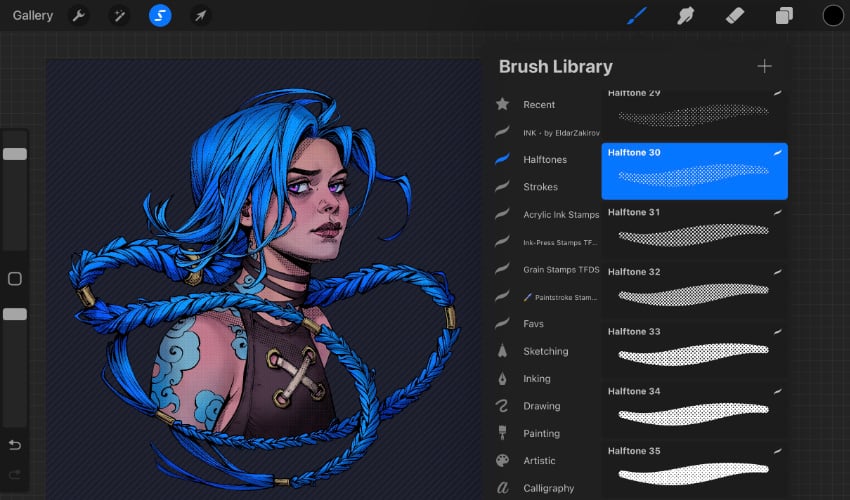Open the INK by EldarZakirov brush set
This screenshot has height=500, width=850.
click(x=547, y=133)
